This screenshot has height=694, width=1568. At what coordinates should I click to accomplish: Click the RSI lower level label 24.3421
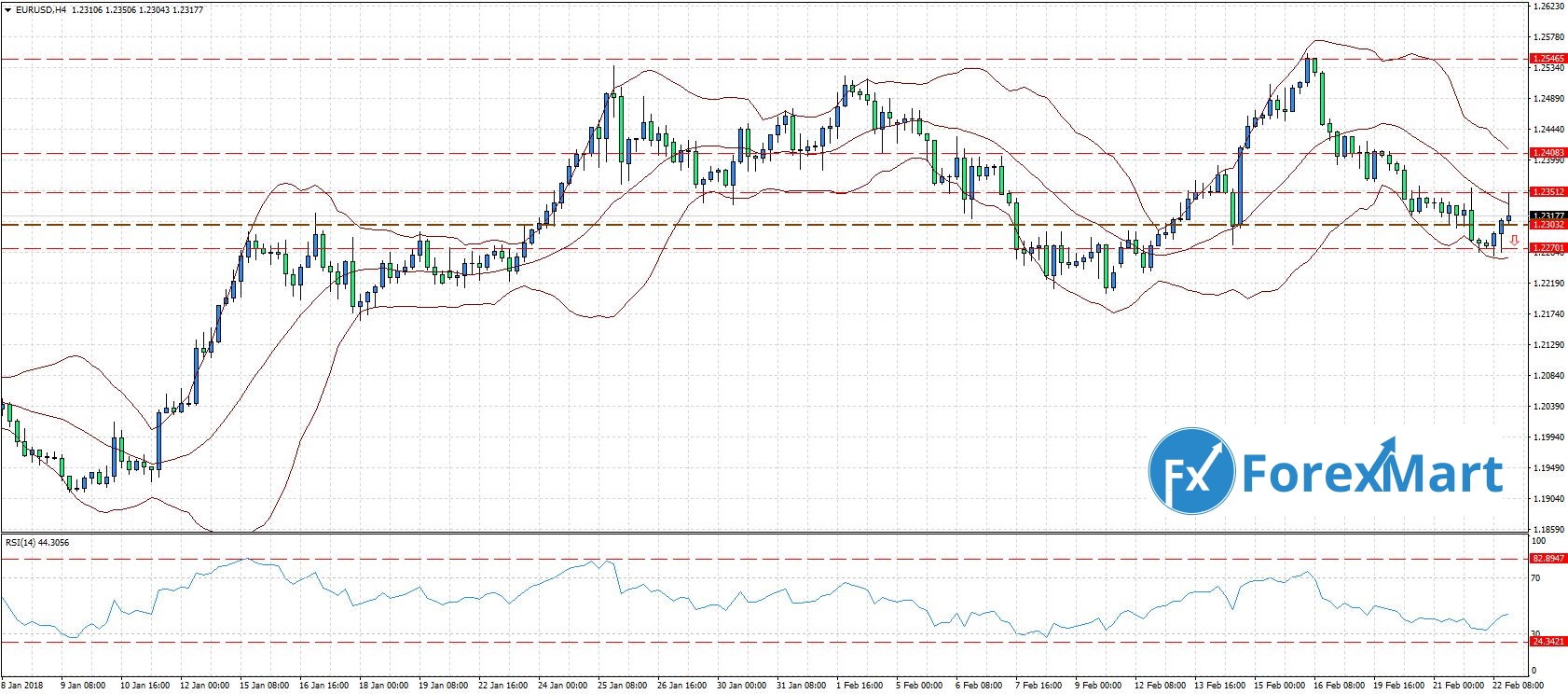(x=1547, y=642)
